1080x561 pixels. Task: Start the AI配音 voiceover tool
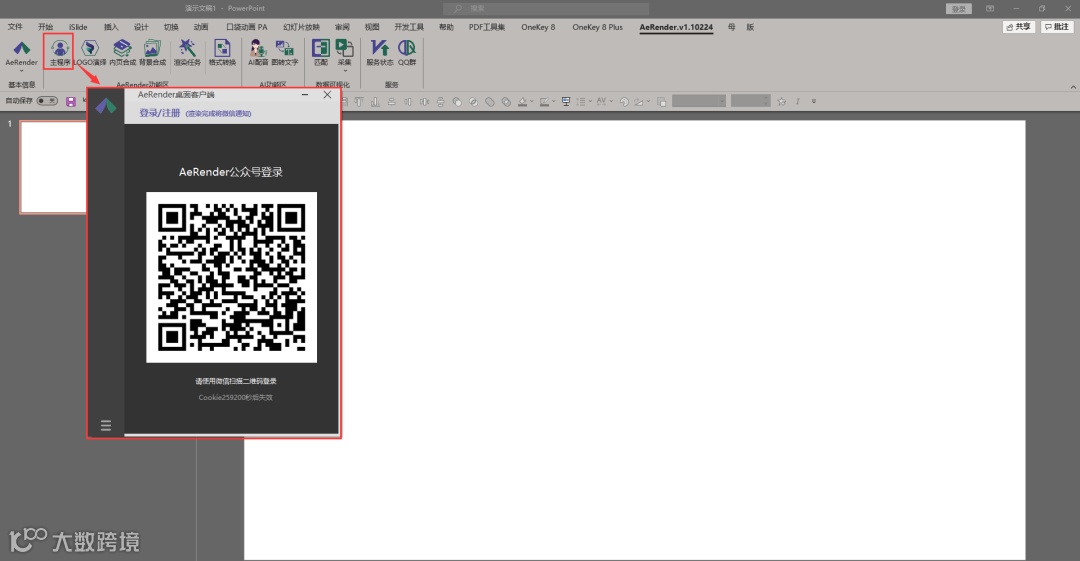pyautogui.click(x=258, y=52)
